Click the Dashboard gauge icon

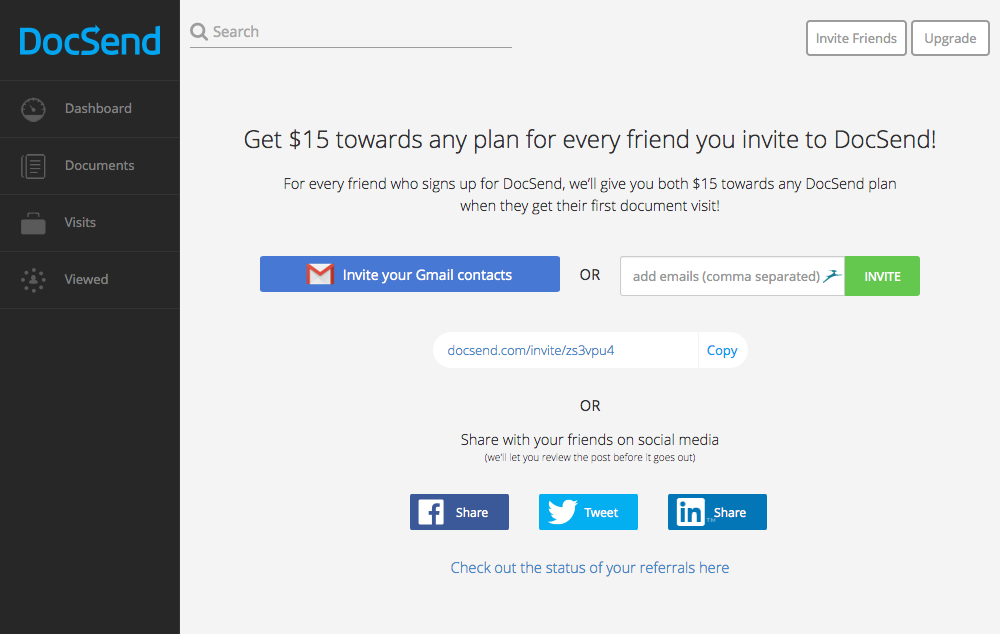33,109
